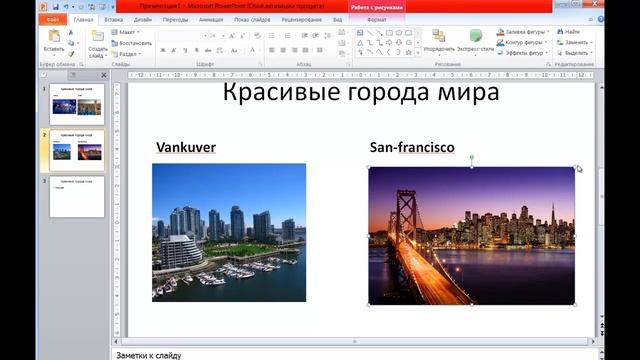Open the Format (Формат) picture tools tab
This screenshot has width=640, height=360.
pos(377,20)
